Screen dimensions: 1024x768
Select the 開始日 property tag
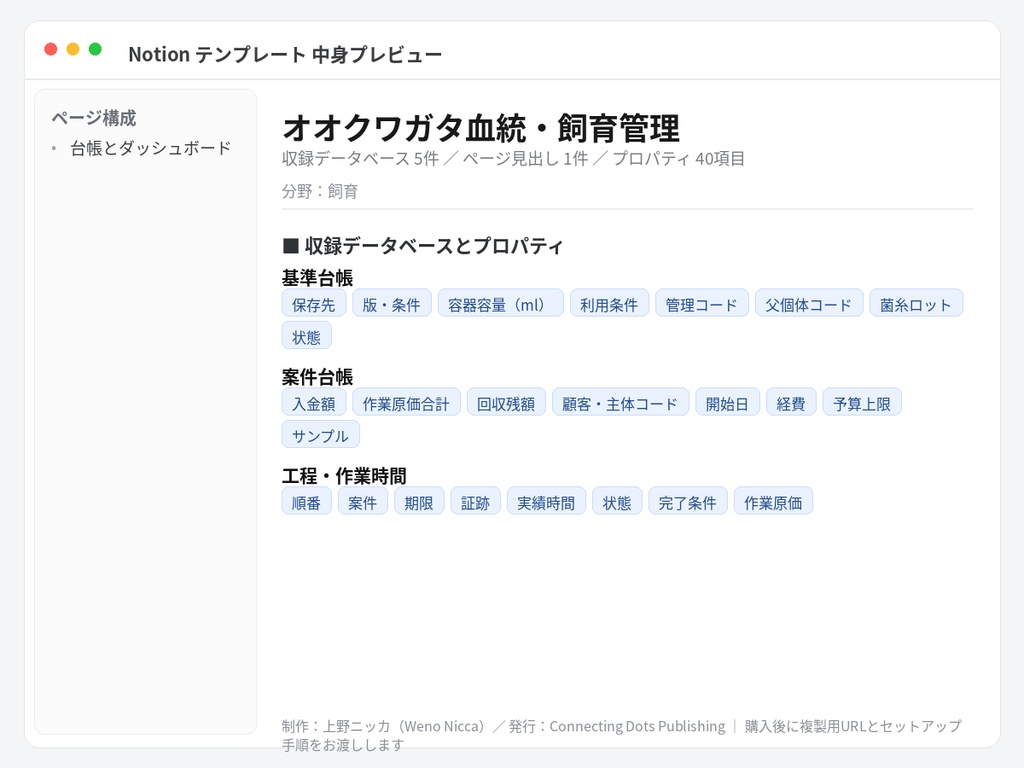point(728,402)
